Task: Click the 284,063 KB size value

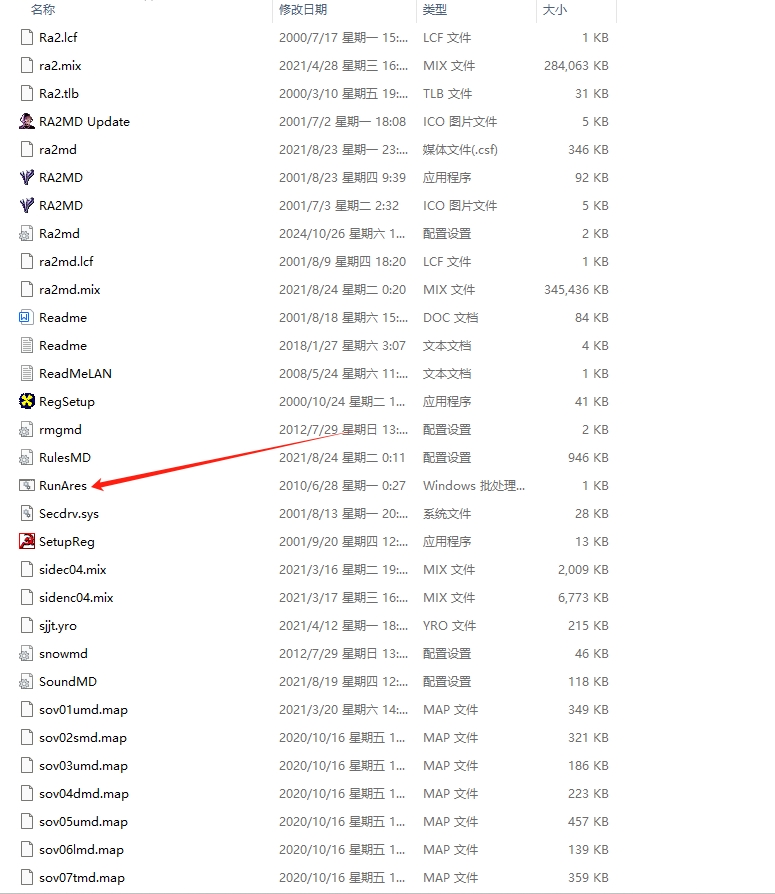Action: tap(576, 66)
